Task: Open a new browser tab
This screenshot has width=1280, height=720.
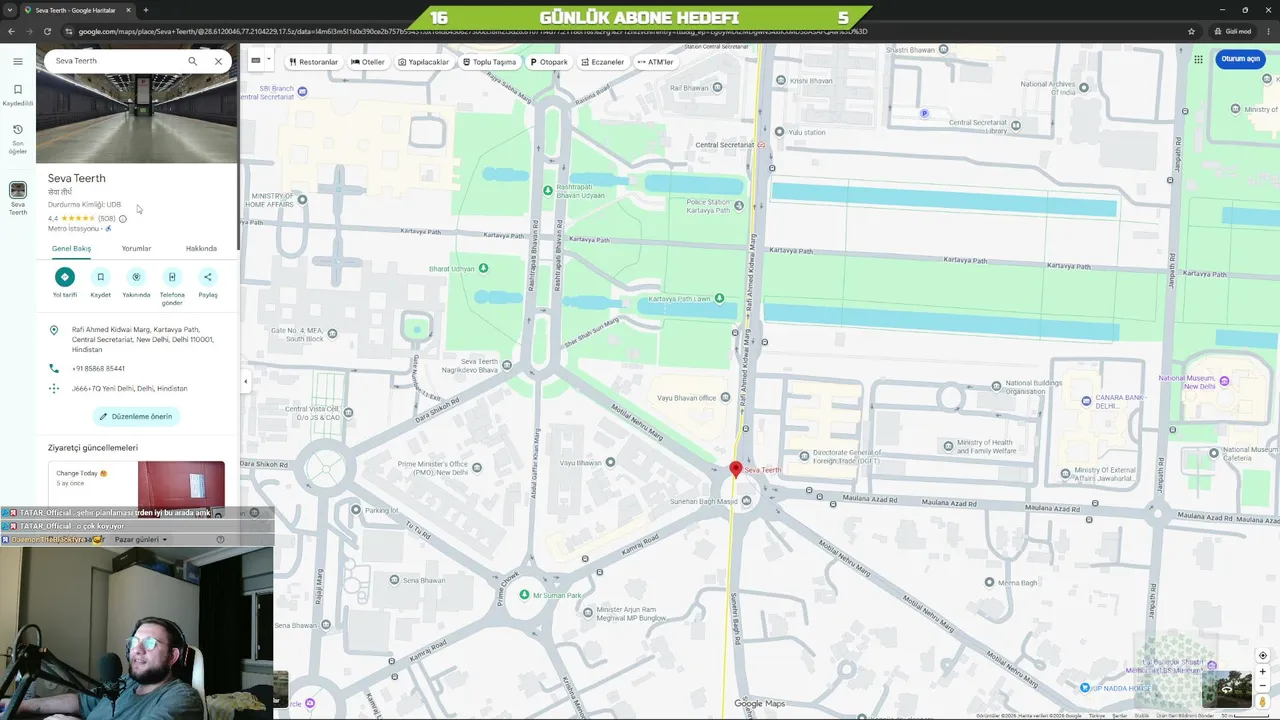Action: [145, 10]
